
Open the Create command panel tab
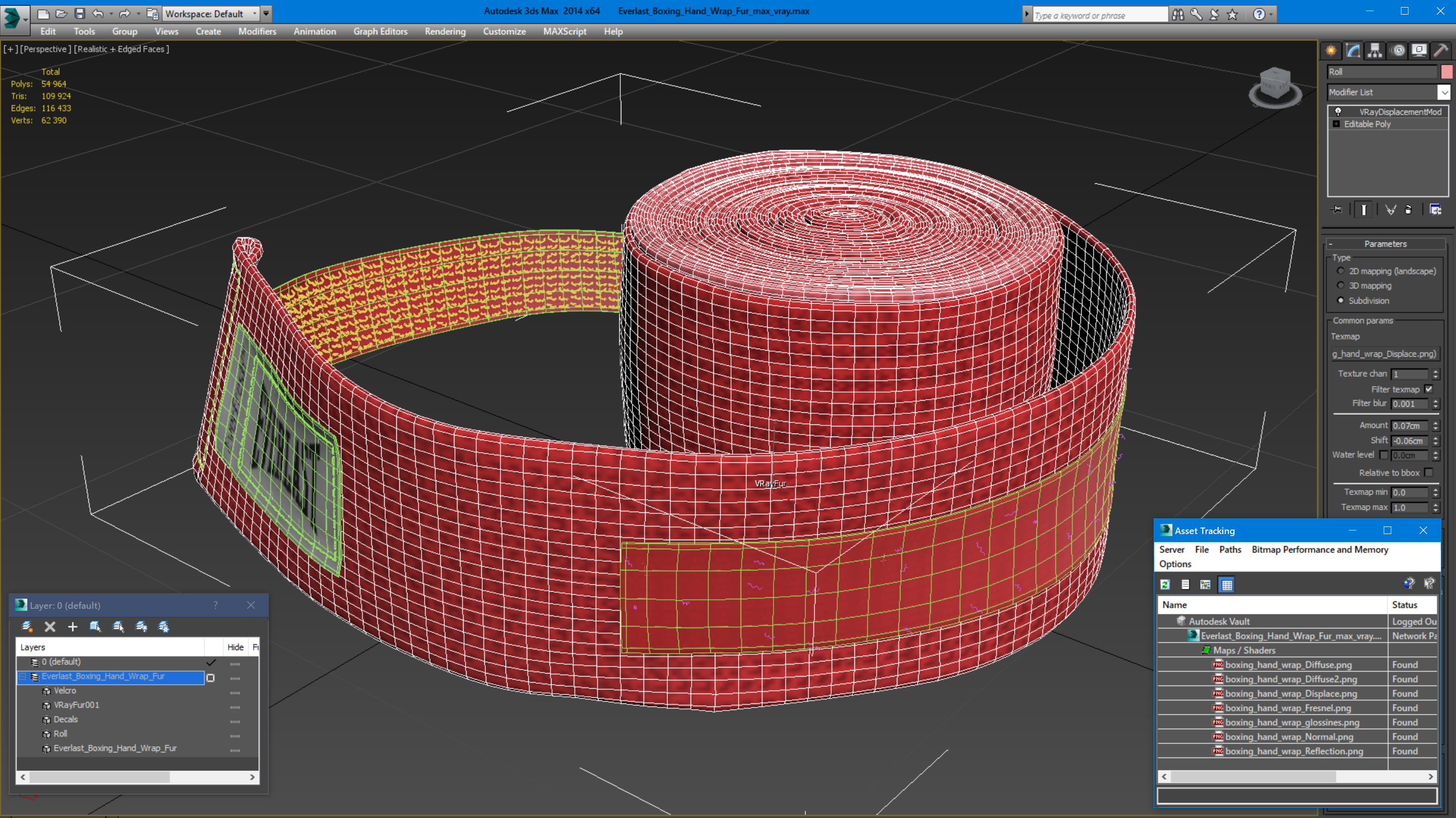pyautogui.click(x=1331, y=51)
